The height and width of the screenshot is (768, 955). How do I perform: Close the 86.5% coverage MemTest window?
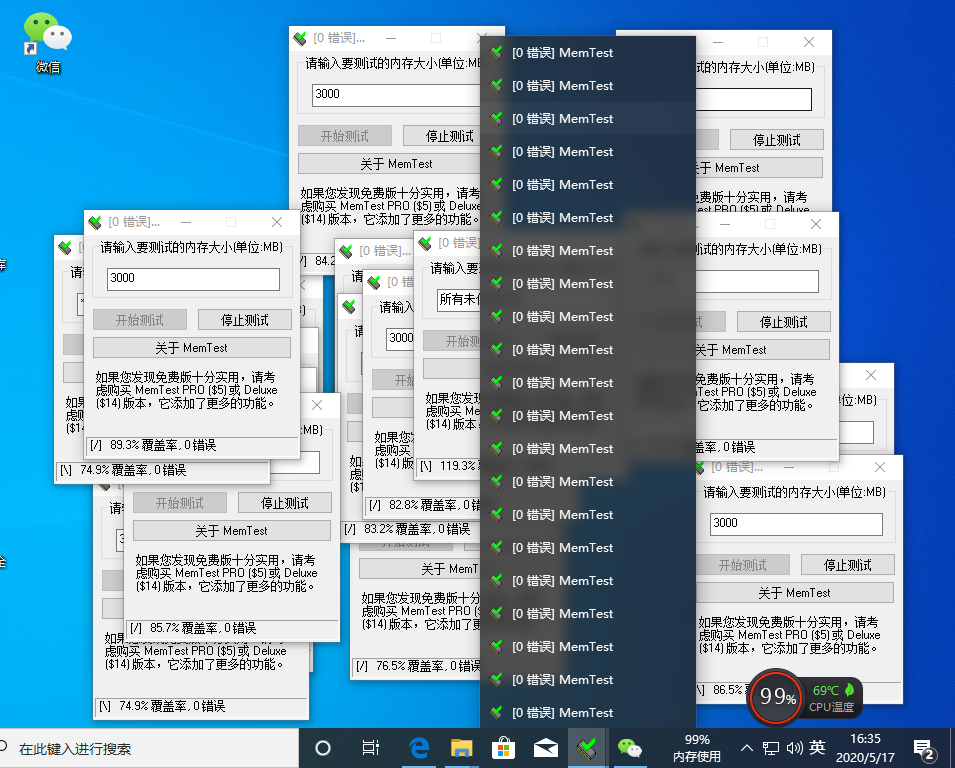[x=879, y=467]
